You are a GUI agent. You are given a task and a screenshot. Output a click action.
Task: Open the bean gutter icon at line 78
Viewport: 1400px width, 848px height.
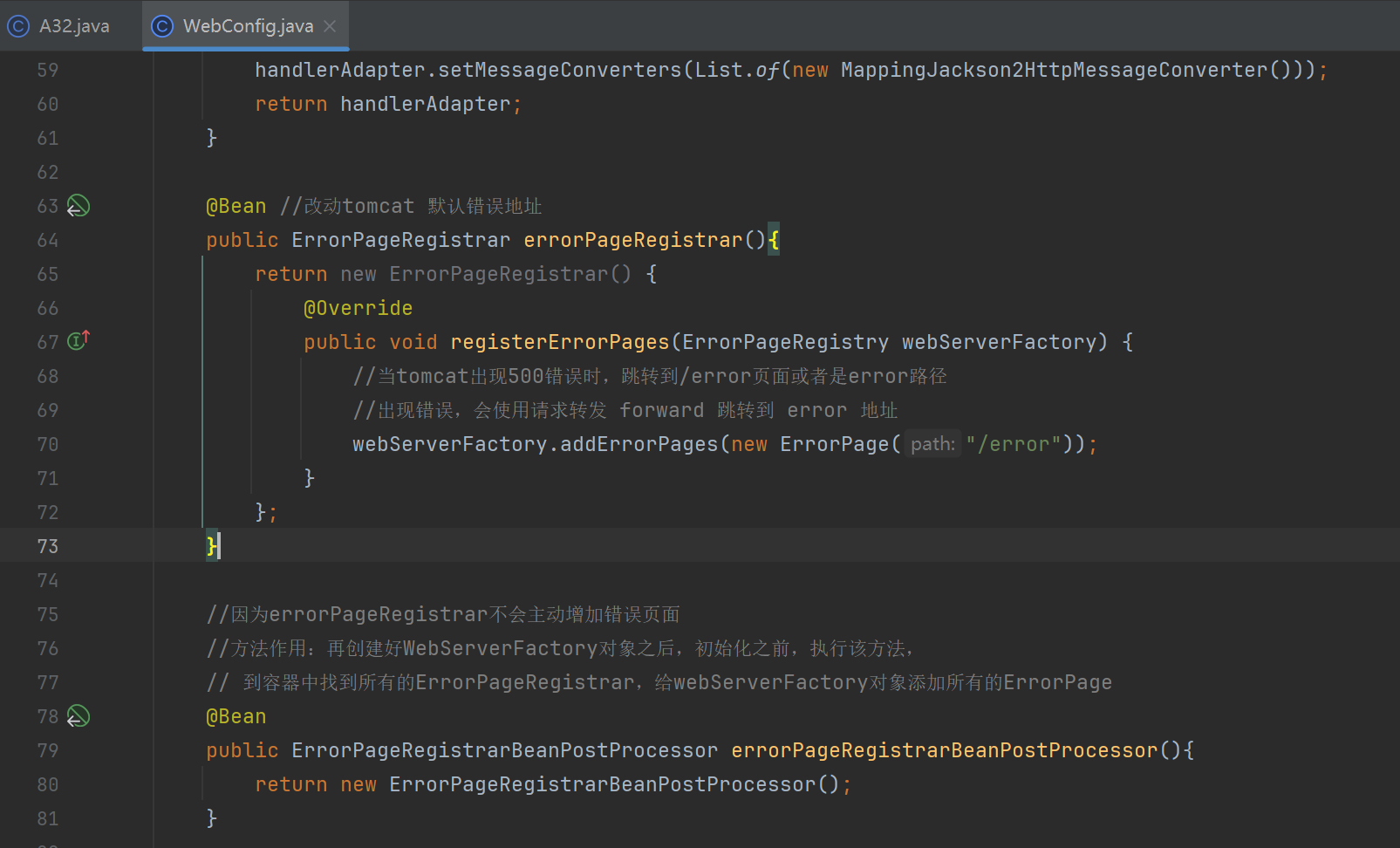[x=79, y=716]
